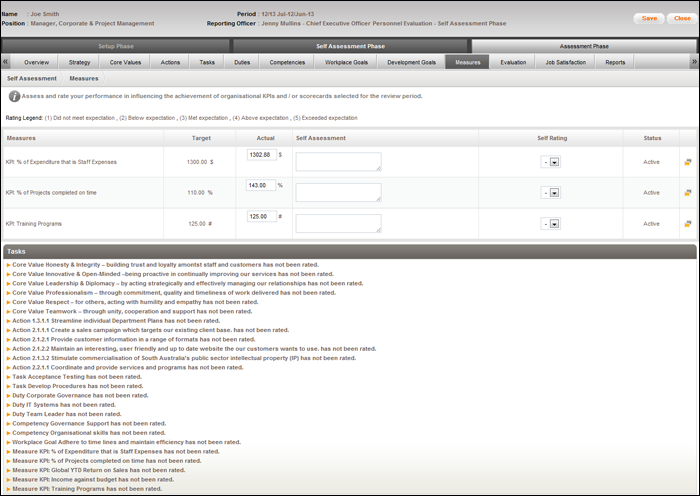Open task Action 1.3.1.1 Streamline Department Plans

[x=116, y=321]
